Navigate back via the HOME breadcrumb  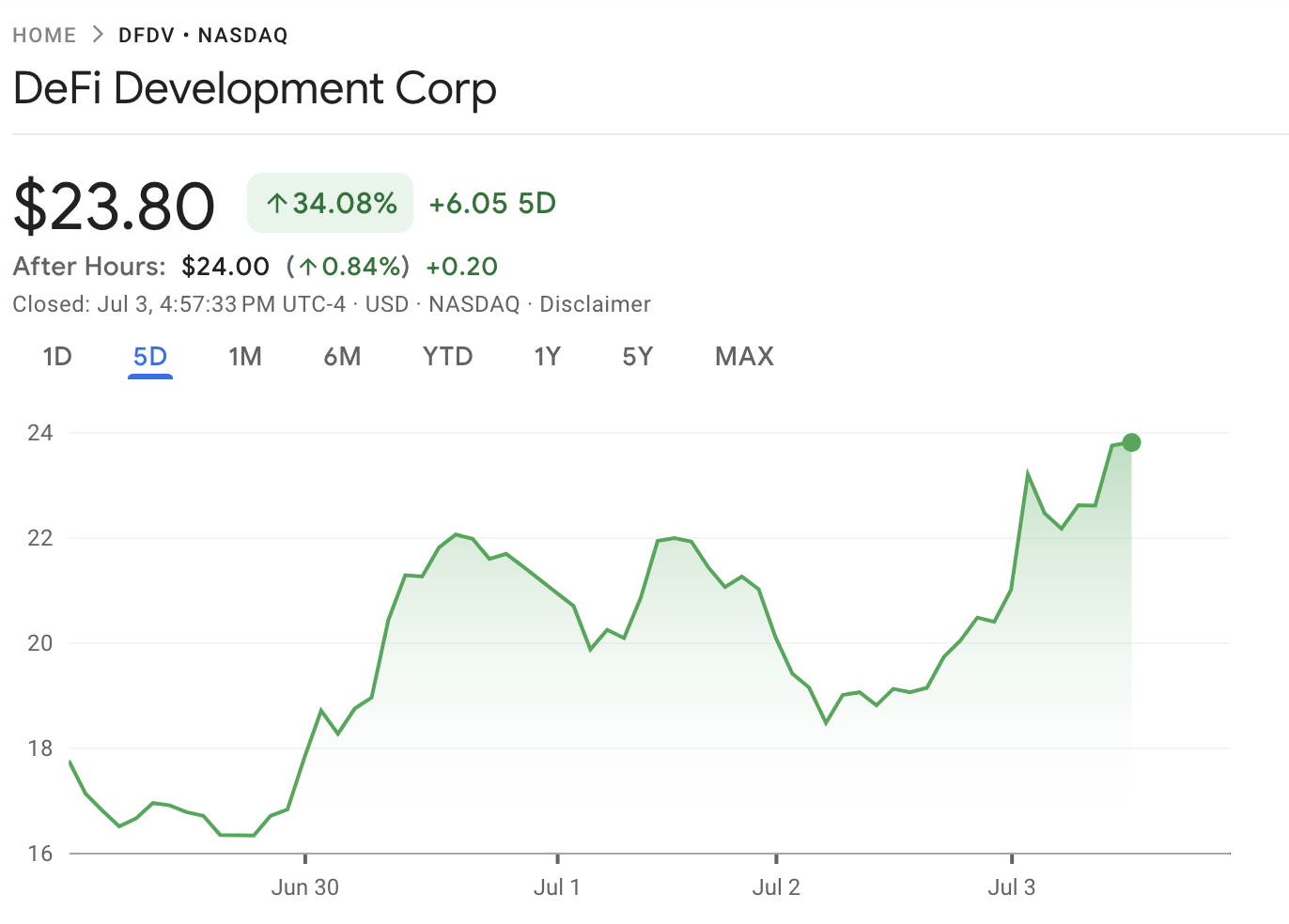44,34
